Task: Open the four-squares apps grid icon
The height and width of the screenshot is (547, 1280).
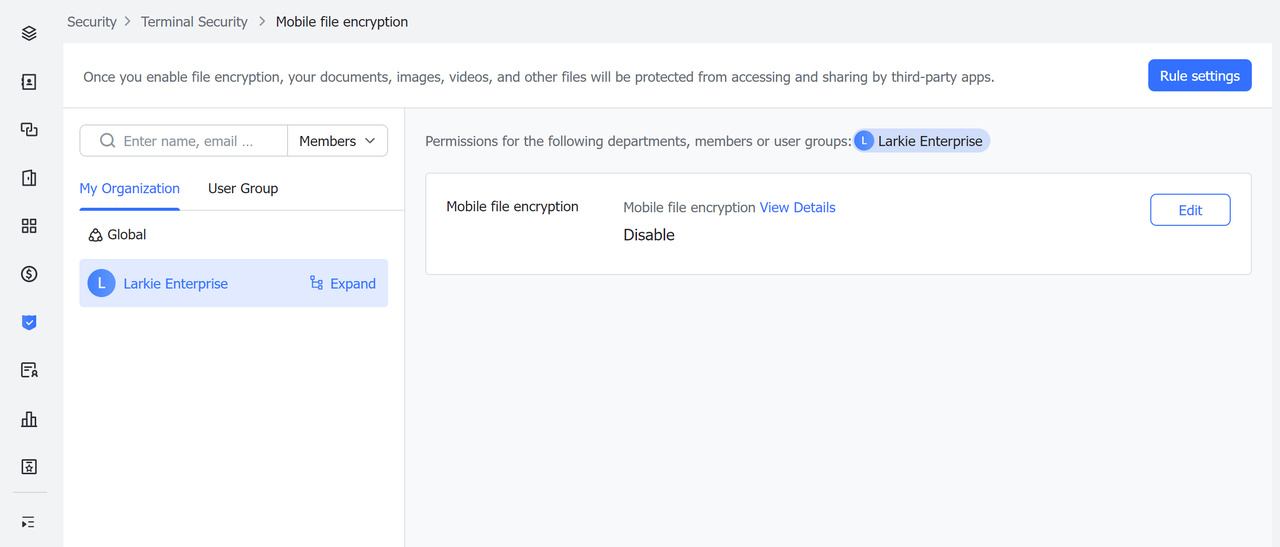Action: 29,226
